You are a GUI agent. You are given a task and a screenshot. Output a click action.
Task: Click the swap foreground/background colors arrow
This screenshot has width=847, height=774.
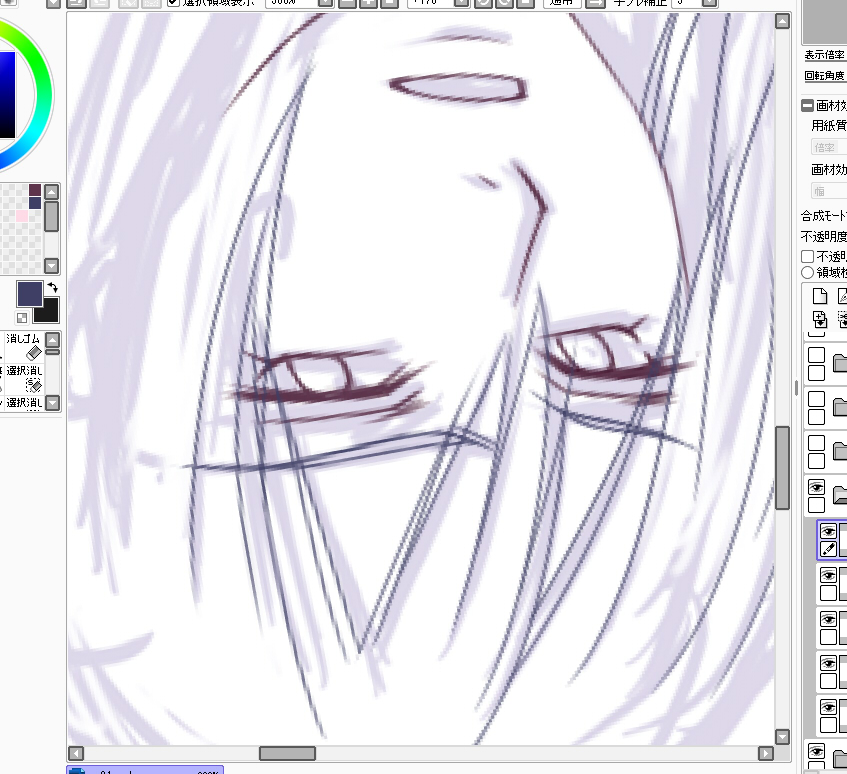(x=53, y=288)
